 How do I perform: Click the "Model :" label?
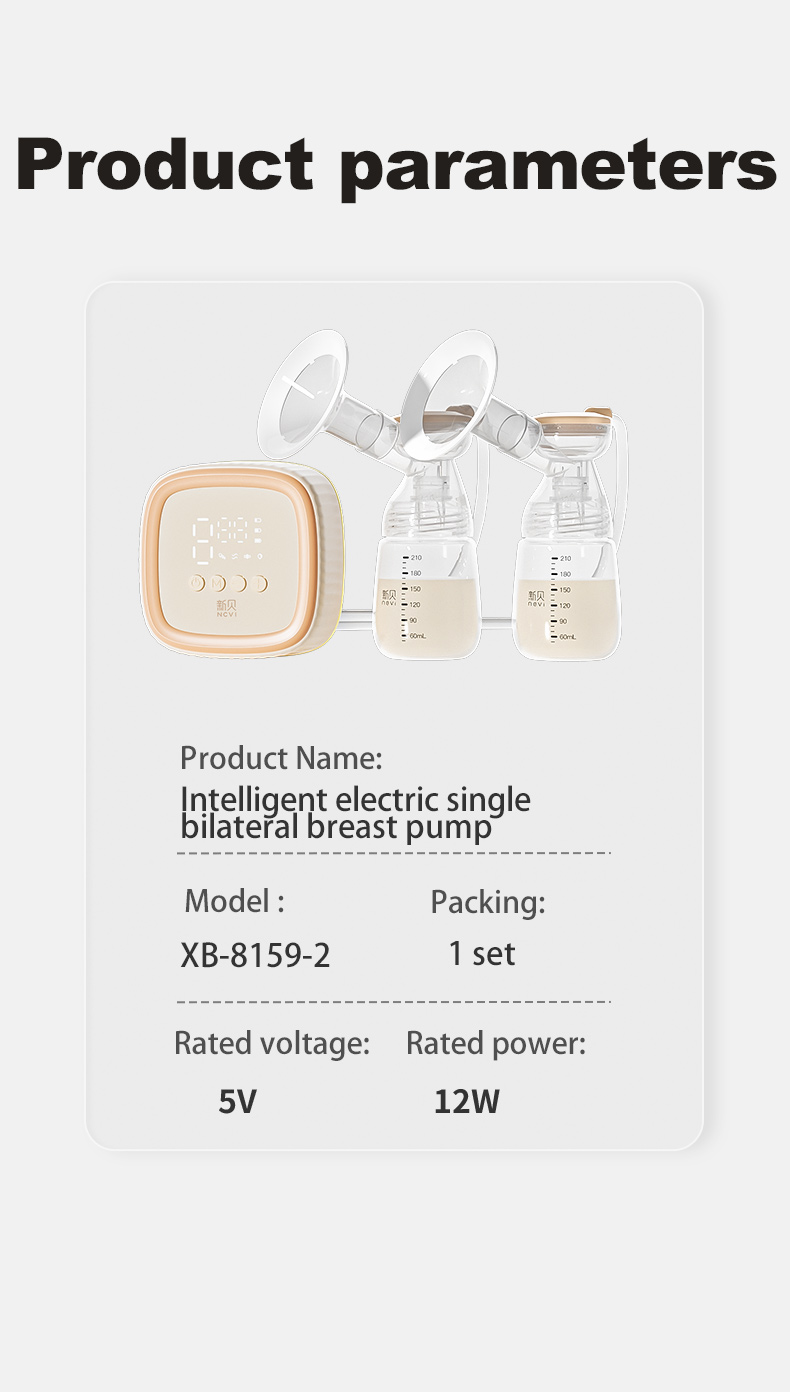click(234, 901)
